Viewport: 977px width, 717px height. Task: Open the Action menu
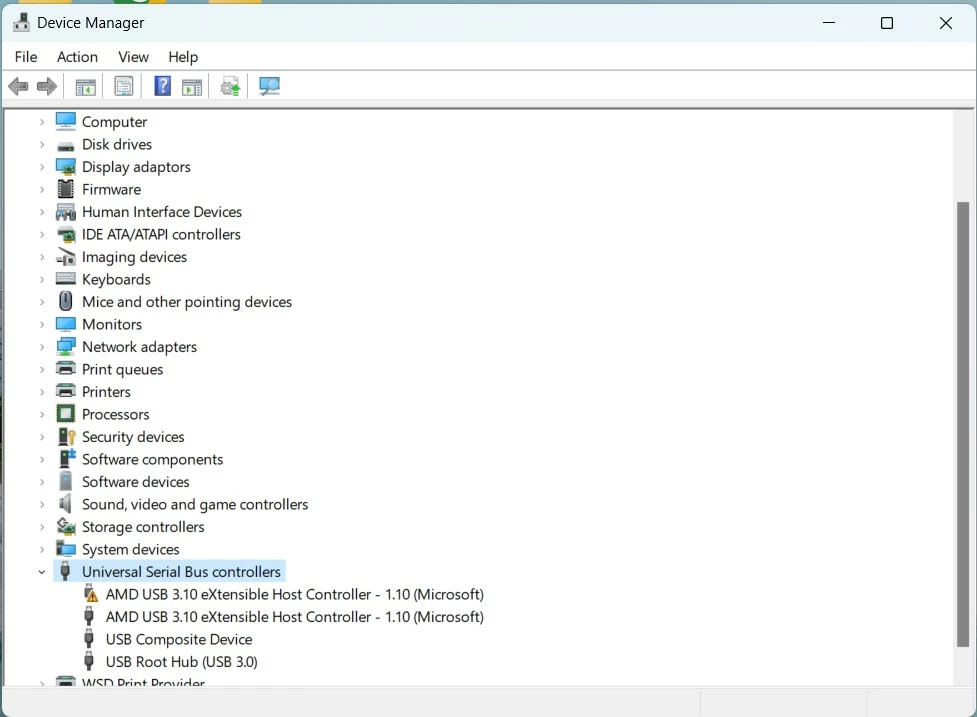coord(77,57)
